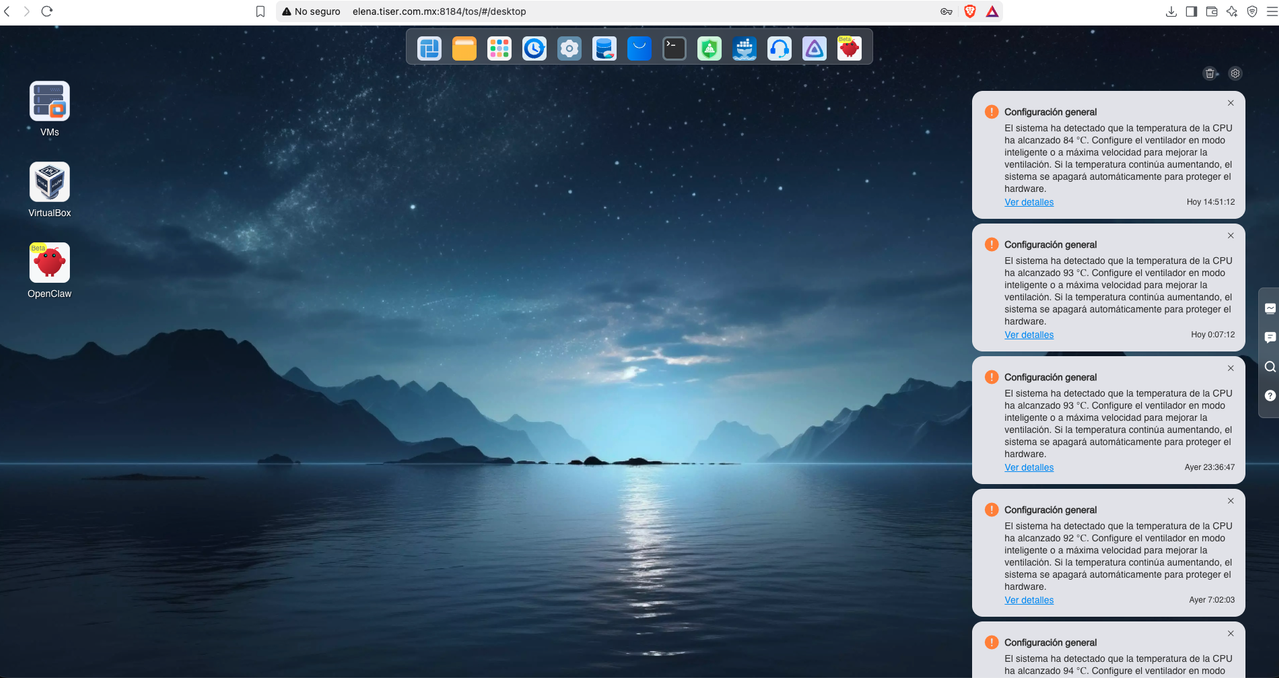This screenshot has height=678, width=1279.
Task: Open notification settings gear icon
Action: pos(1235,73)
